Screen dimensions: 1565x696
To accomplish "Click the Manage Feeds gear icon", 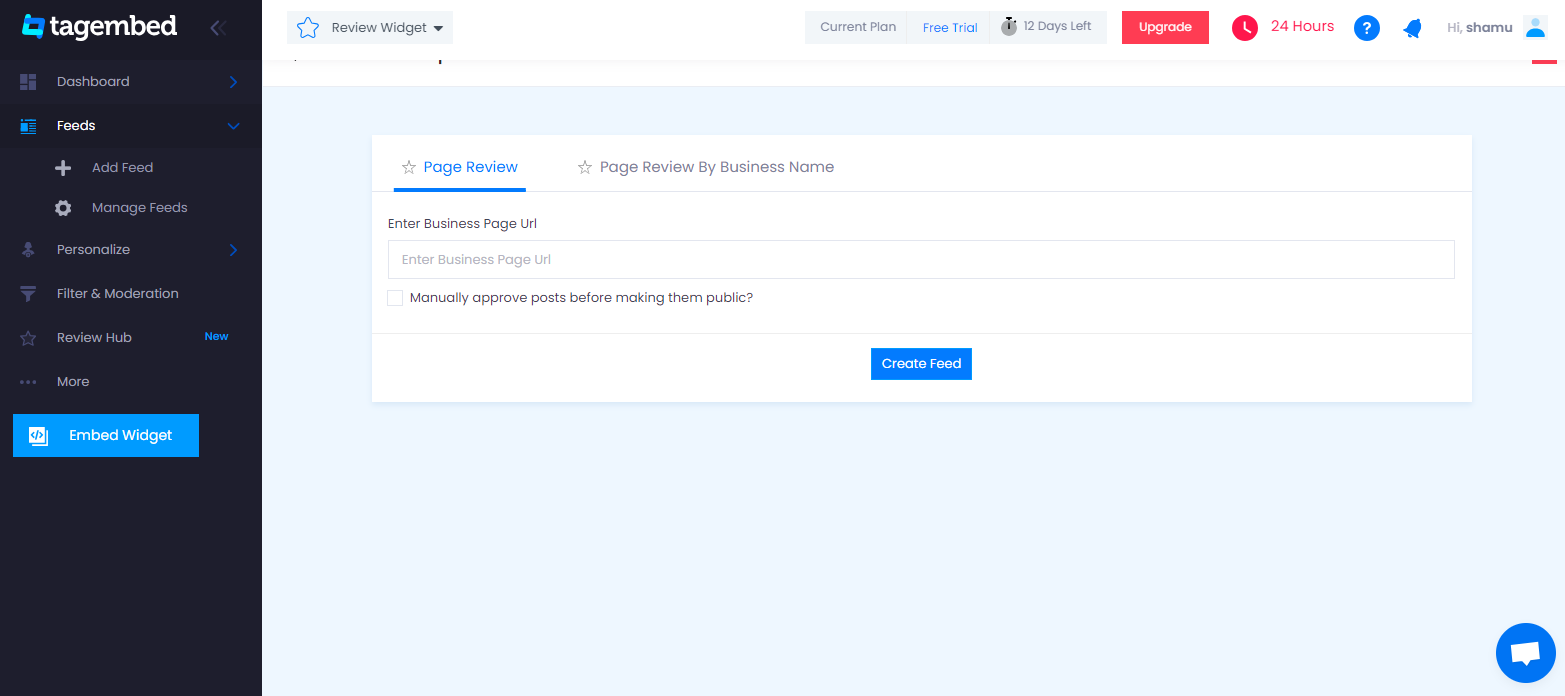I will point(63,208).
